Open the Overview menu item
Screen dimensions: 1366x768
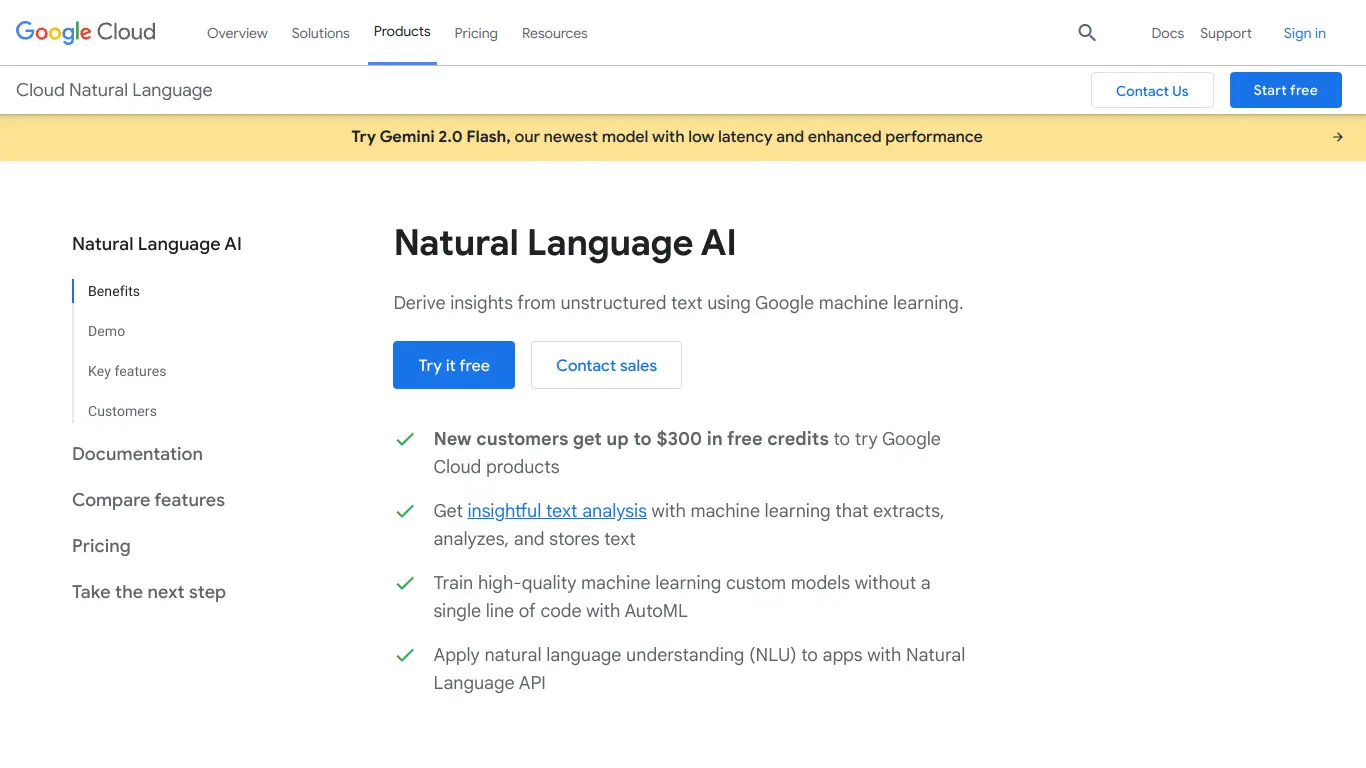point(237,33)
